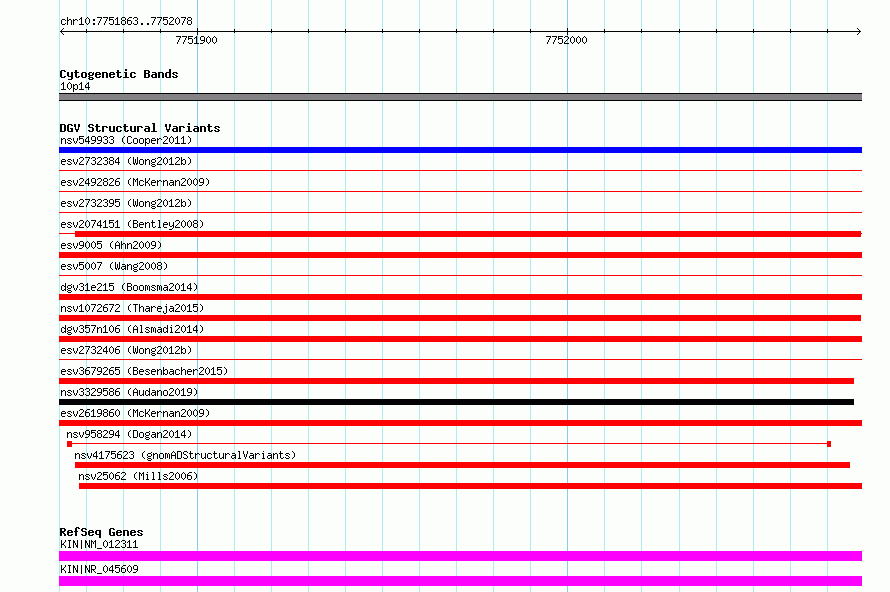Click the gray 10p14 cytoband bar
Screen dimensions: 890x592
pos(460,97)
